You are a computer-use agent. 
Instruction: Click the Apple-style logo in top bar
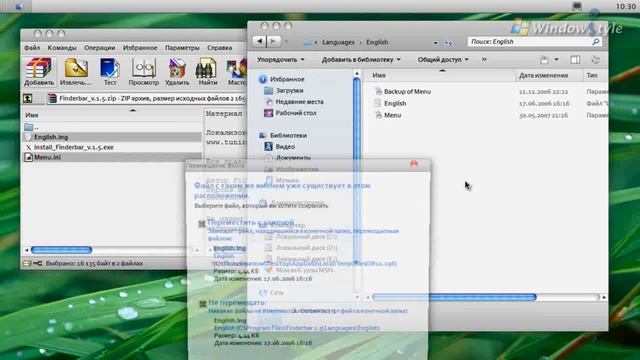pyautogui.click(x=19, y=6)
